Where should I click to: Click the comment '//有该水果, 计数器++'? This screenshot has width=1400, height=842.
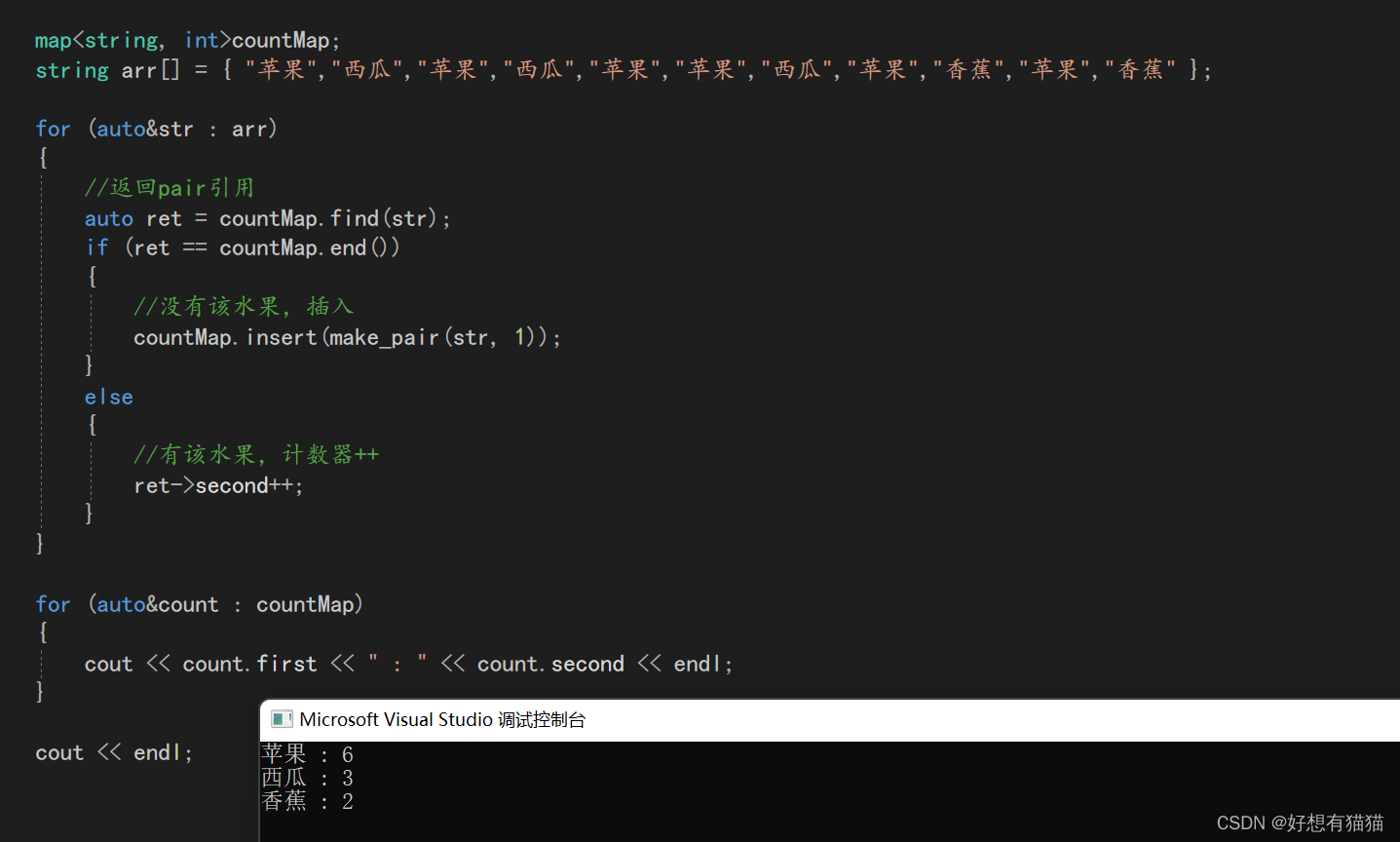click(256, 454)
